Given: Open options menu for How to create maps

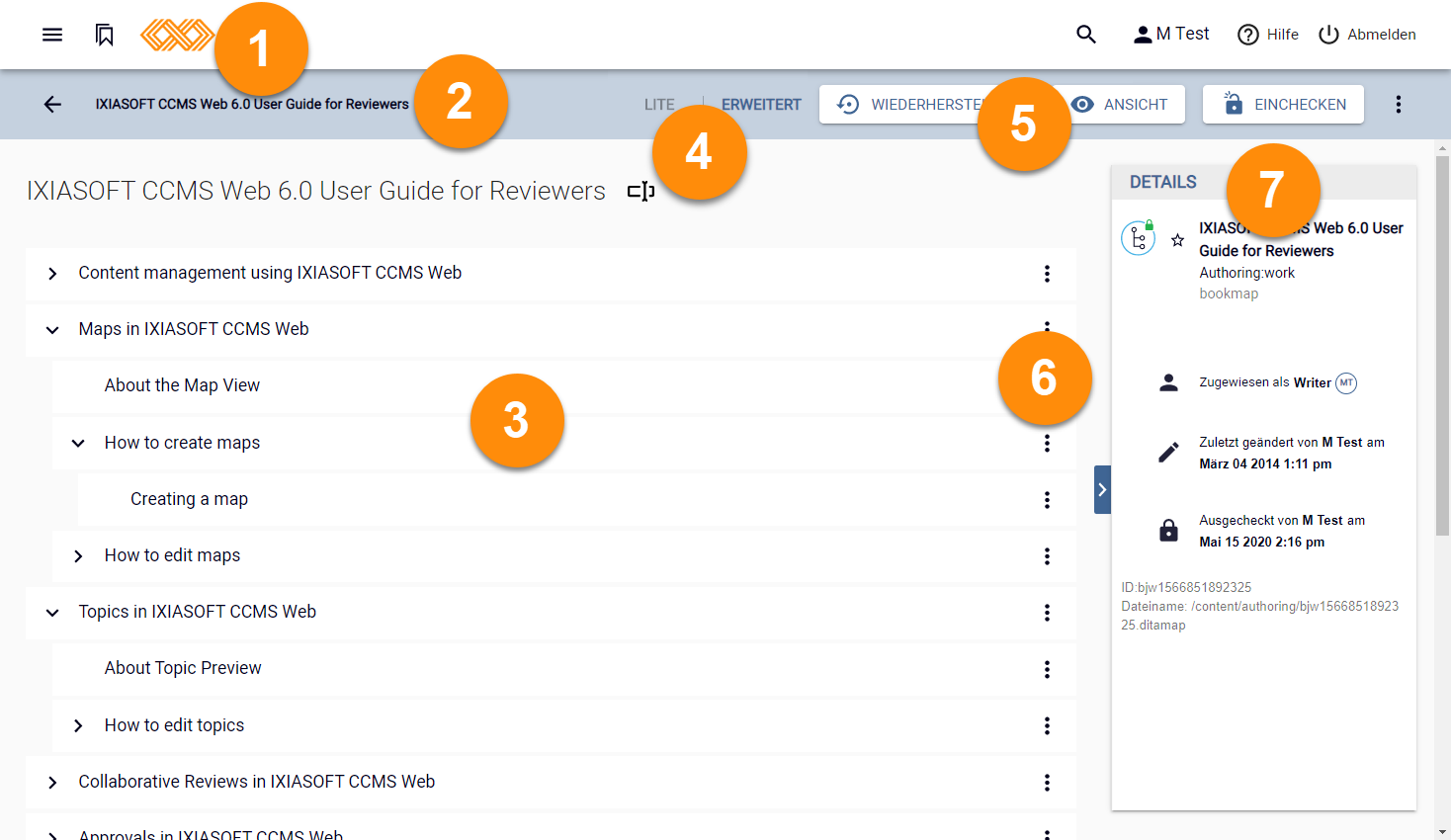Looking at the screenshot, I should 1047,444.
